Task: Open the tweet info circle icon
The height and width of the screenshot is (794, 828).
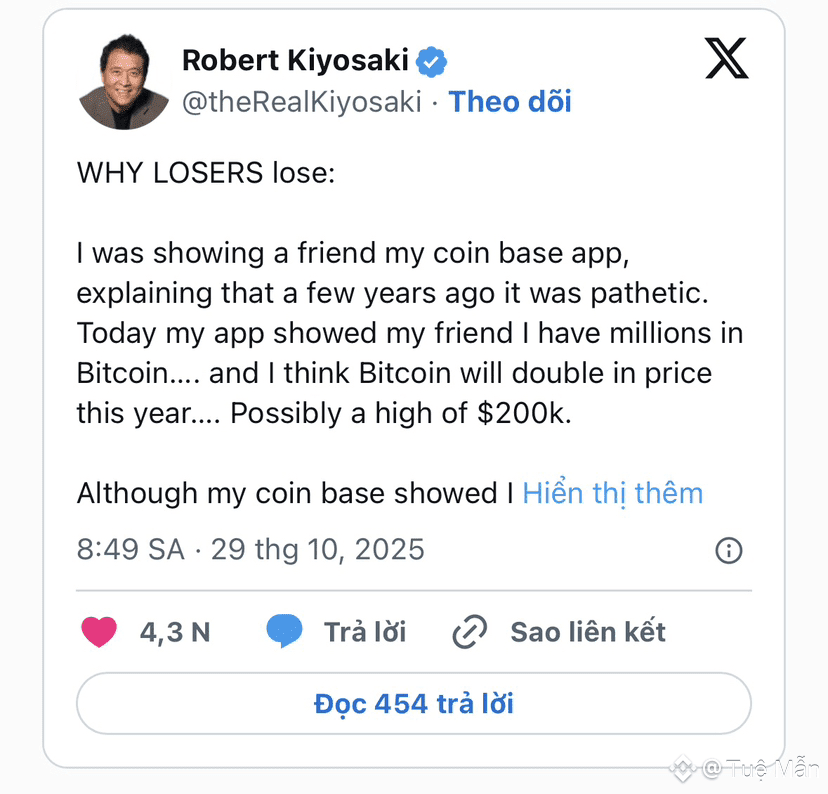Action: click(x=729, y=550)
